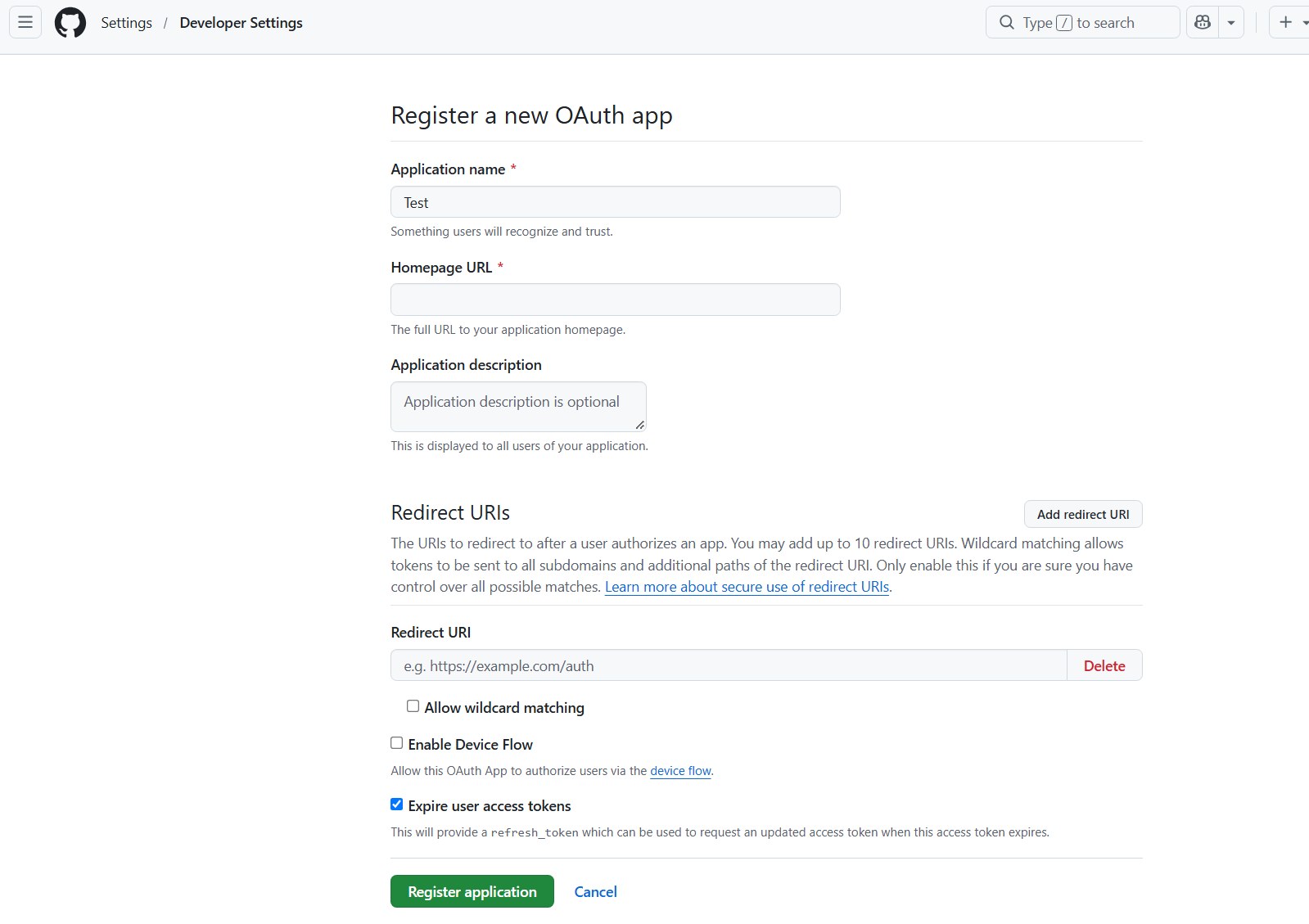Screen dimensions: 1309x924
Task: Click the Application name label
Action: coord(448,169)
